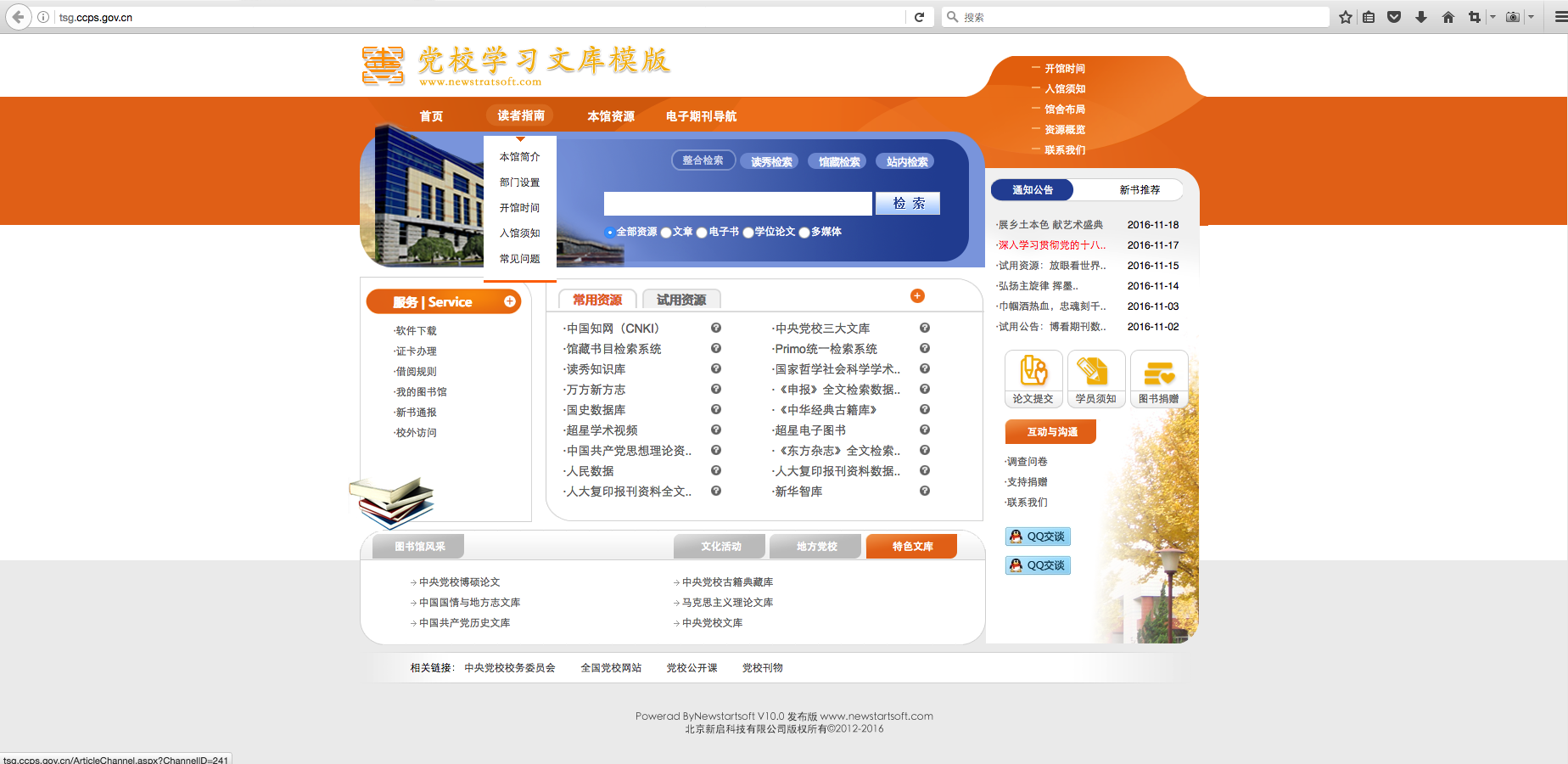Click the help icon beside 超星电子图书
1568x764 pixels.
925,430
